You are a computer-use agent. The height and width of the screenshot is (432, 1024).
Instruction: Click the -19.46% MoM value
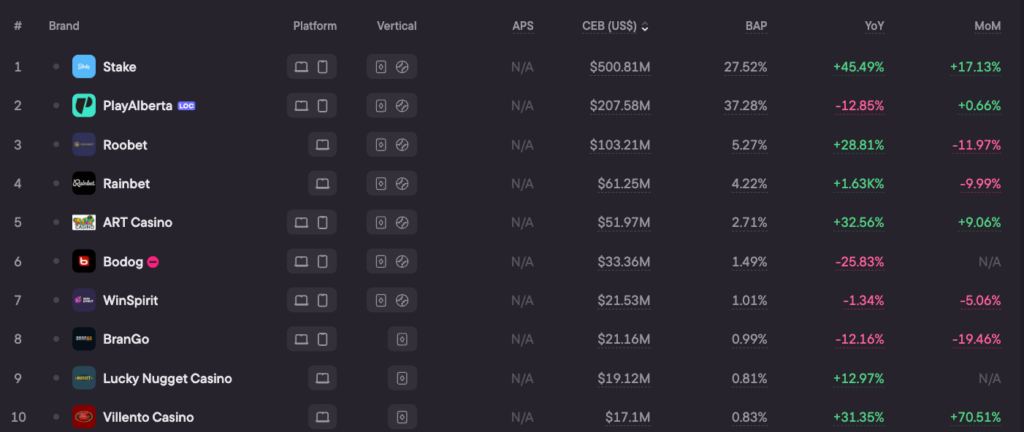coord(976,339)
